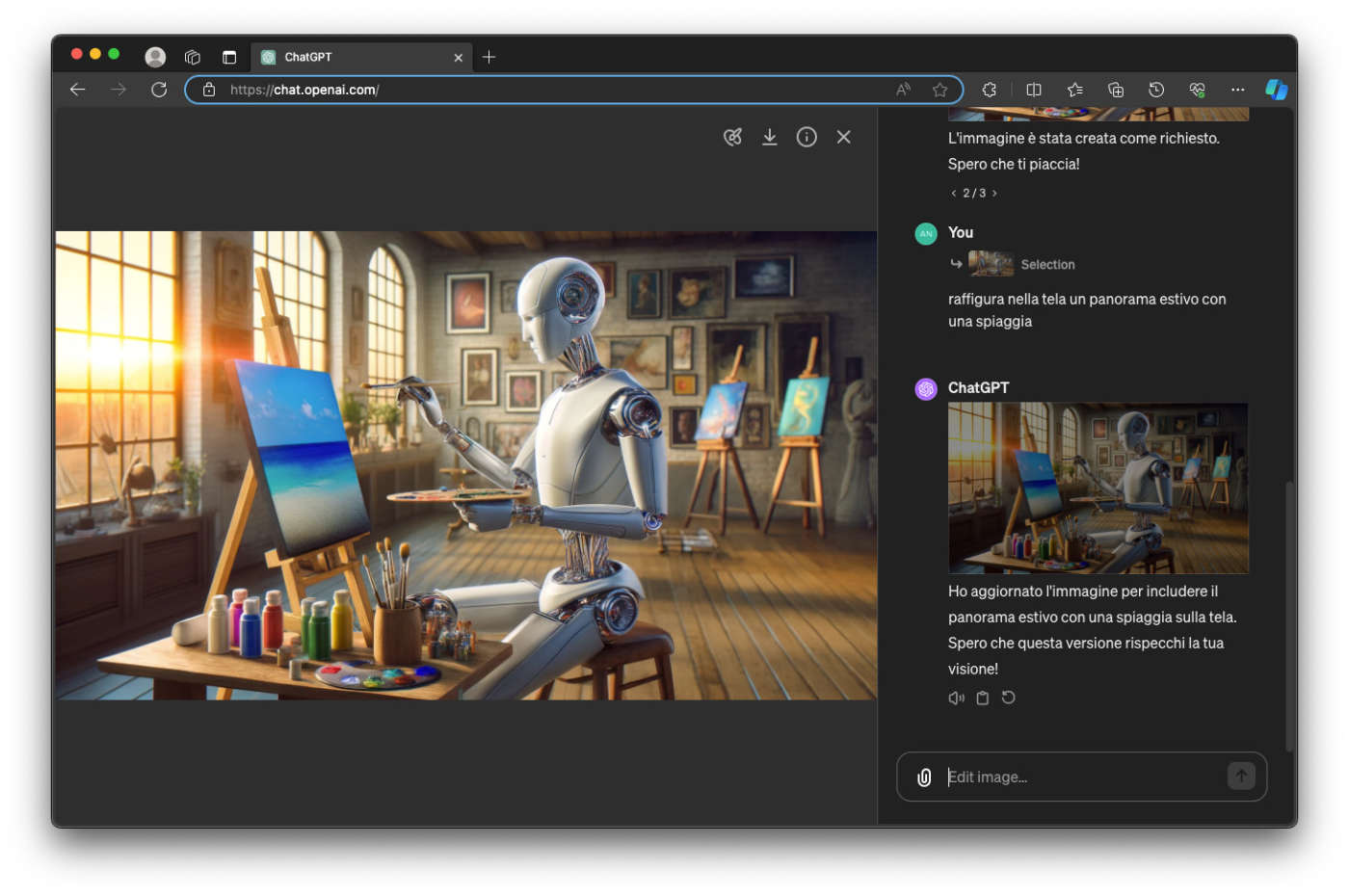Close the image editor view
Image resolution: width=1349 pixels, height=896 pixels.
click(843, 137)
